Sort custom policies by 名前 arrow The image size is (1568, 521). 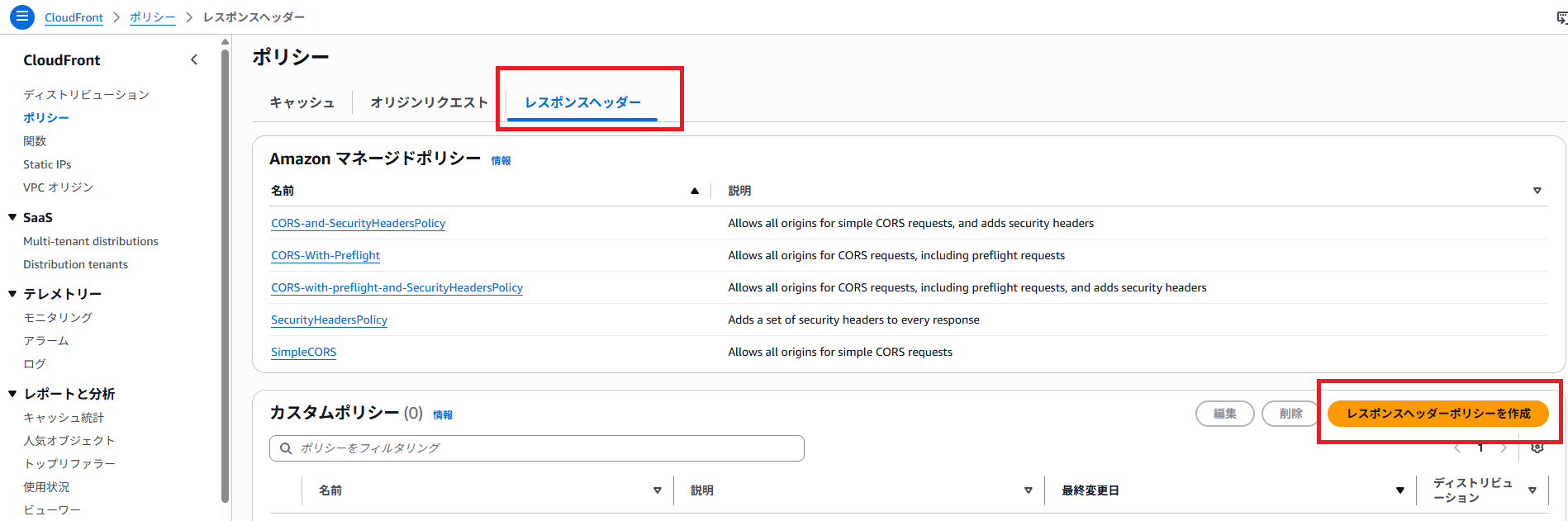pos(658,490)
